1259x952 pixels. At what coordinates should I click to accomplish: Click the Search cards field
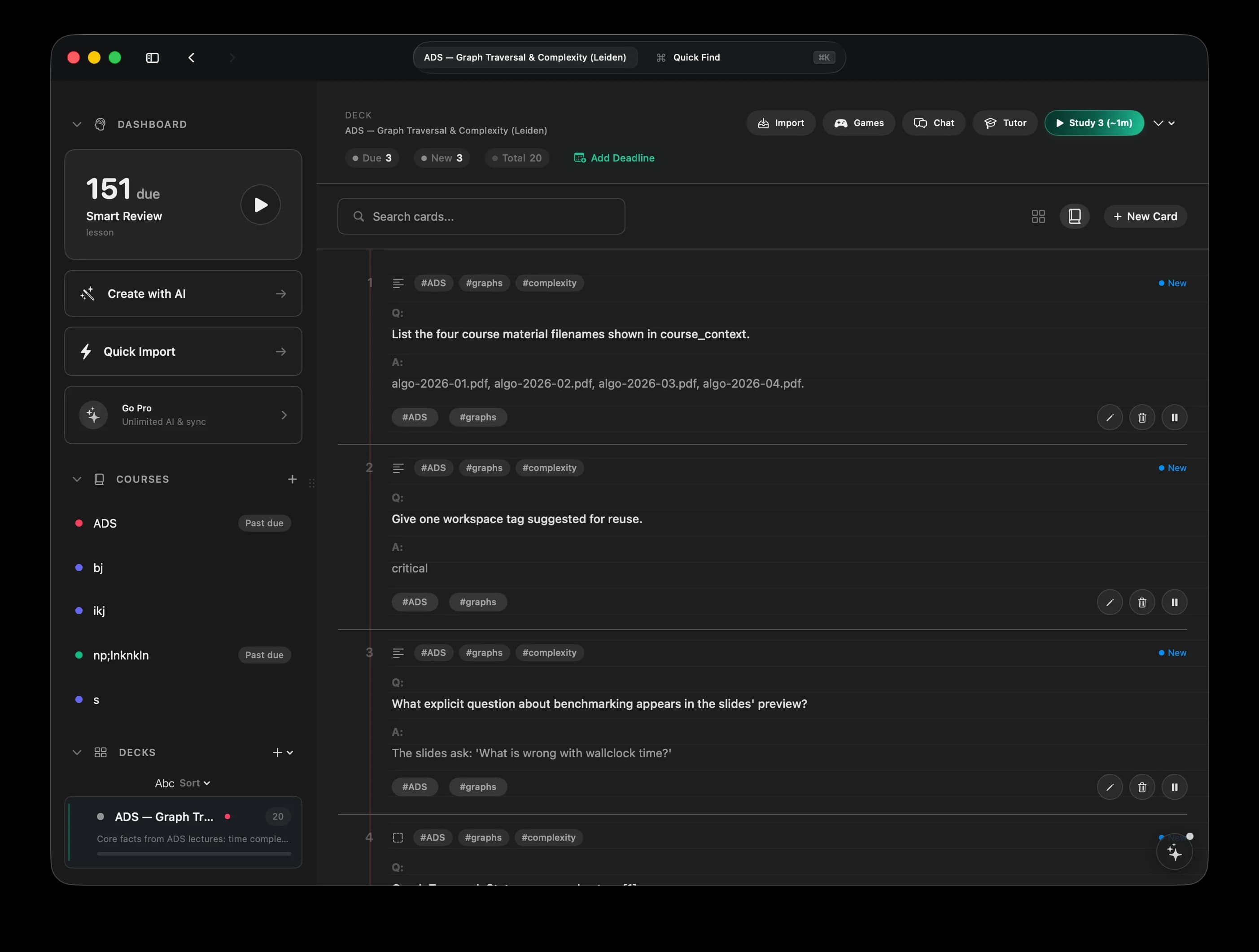[x=481, y=216]
